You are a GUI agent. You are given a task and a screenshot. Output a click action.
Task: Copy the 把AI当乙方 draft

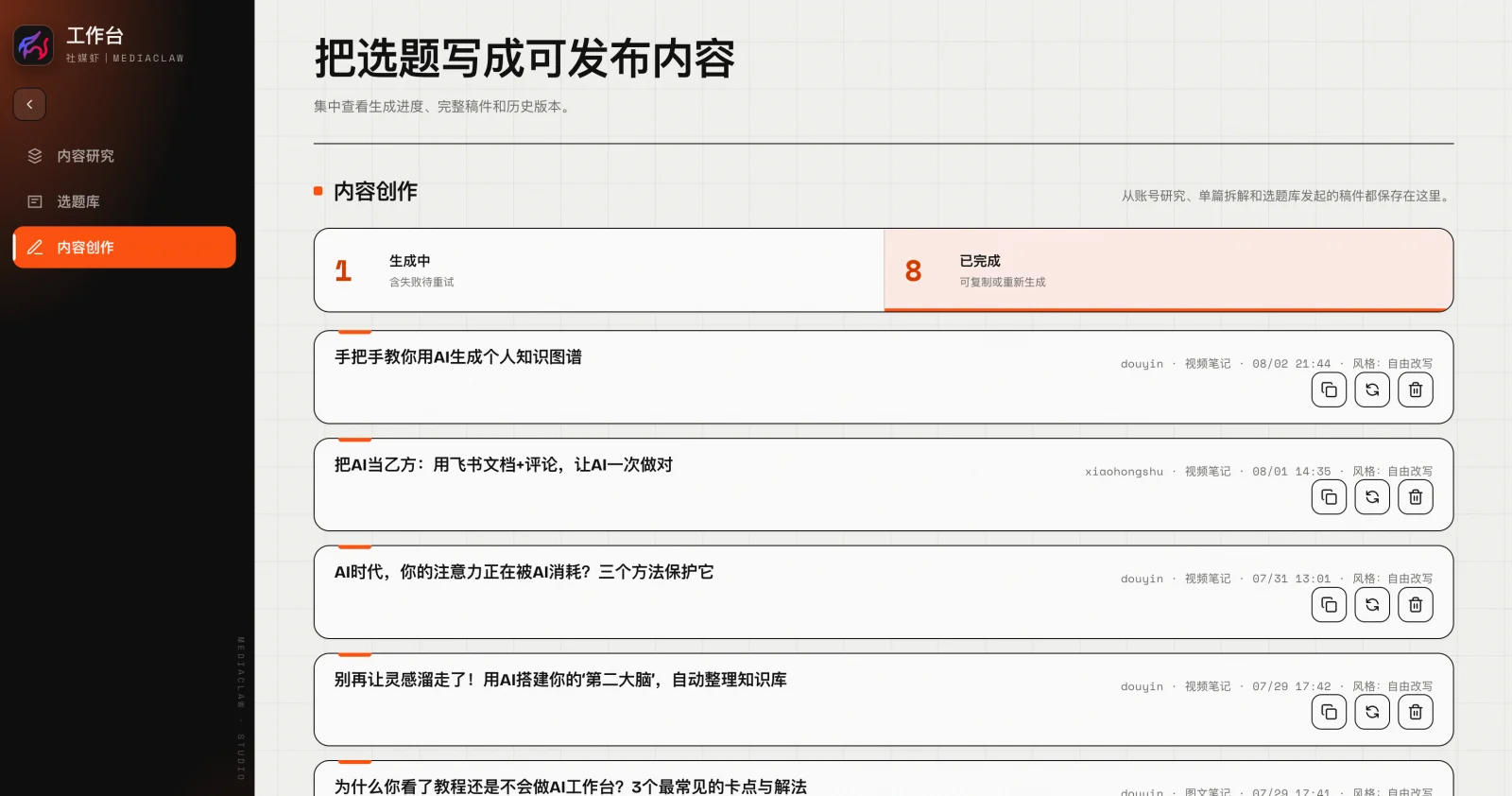click(1329, 497)
